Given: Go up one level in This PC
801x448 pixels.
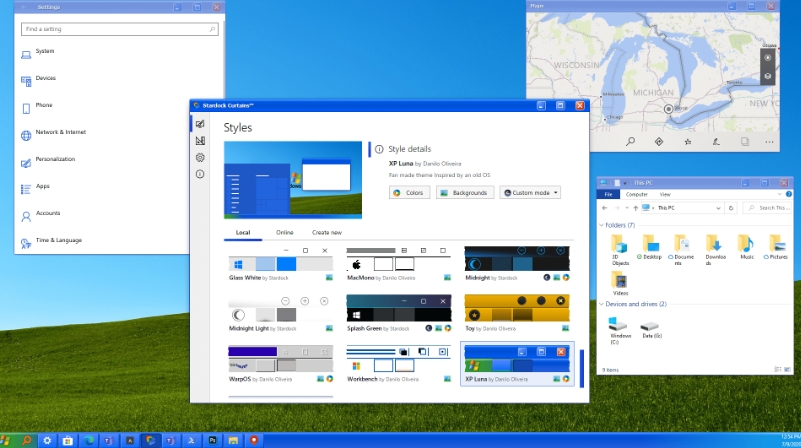Looking at the screenshot, I should pyautogui.click(x=635, y=208).
